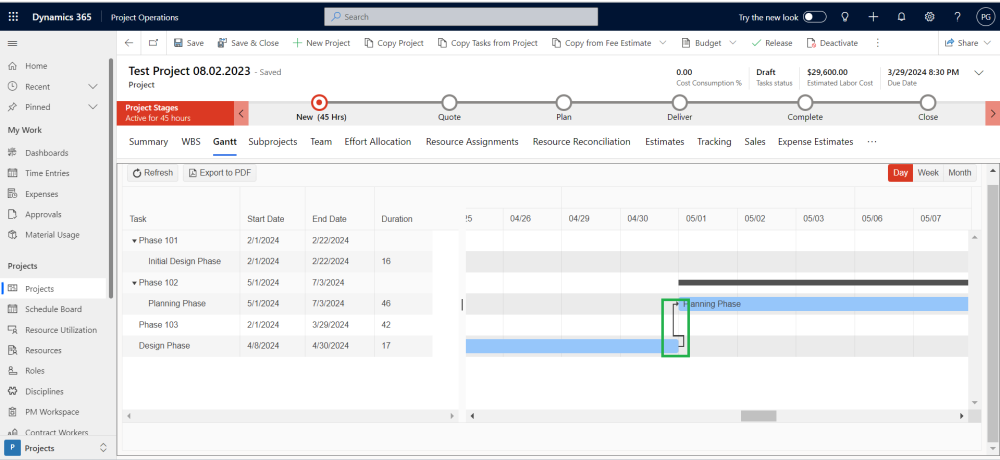Image resolution: width=1000 pixels, height=460 pixels.
Task: Open record in new window icon
Action: (153, 43)
